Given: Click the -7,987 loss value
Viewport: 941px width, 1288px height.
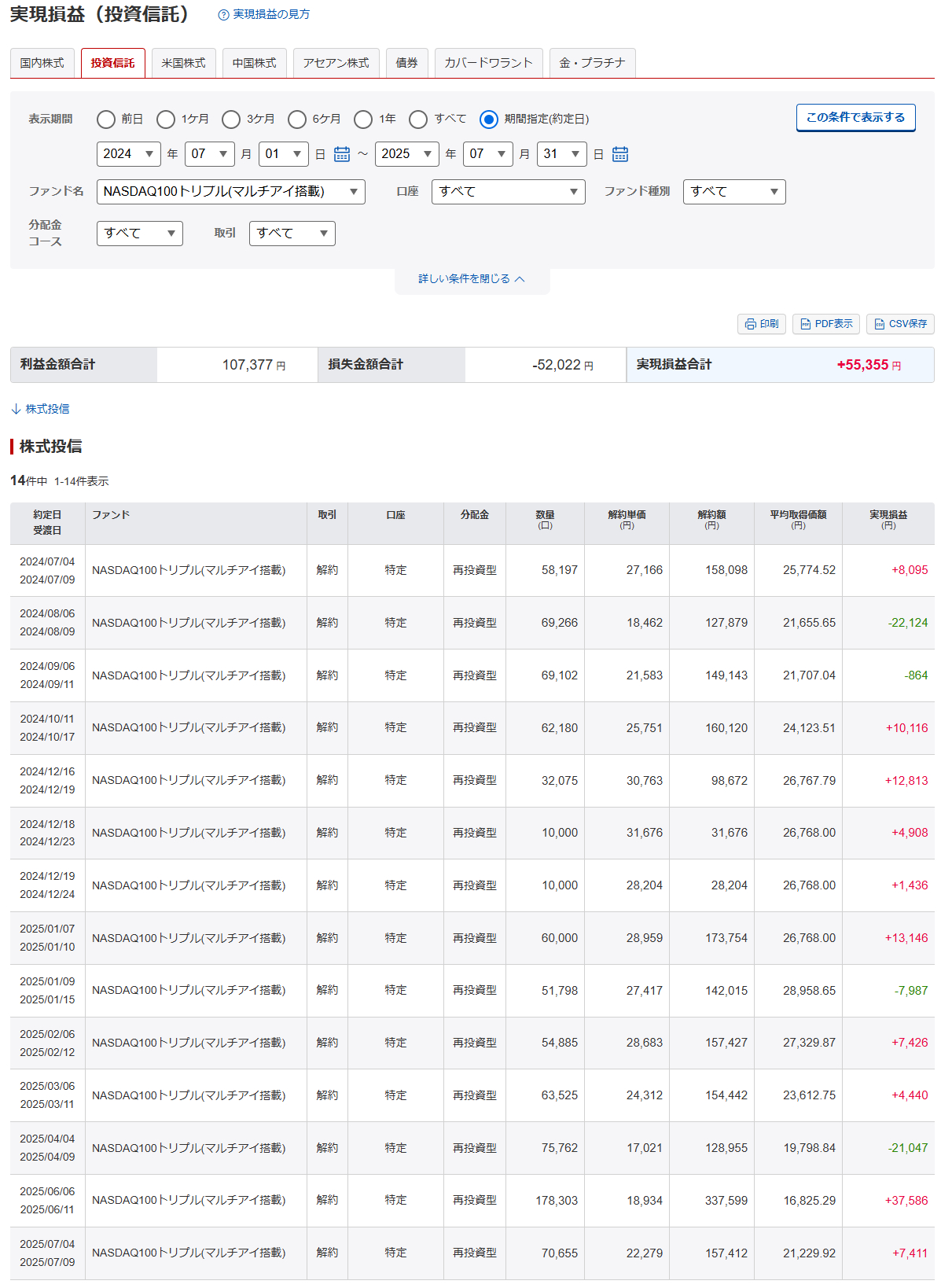Looking at the screenshot, I should pos(911,991).
